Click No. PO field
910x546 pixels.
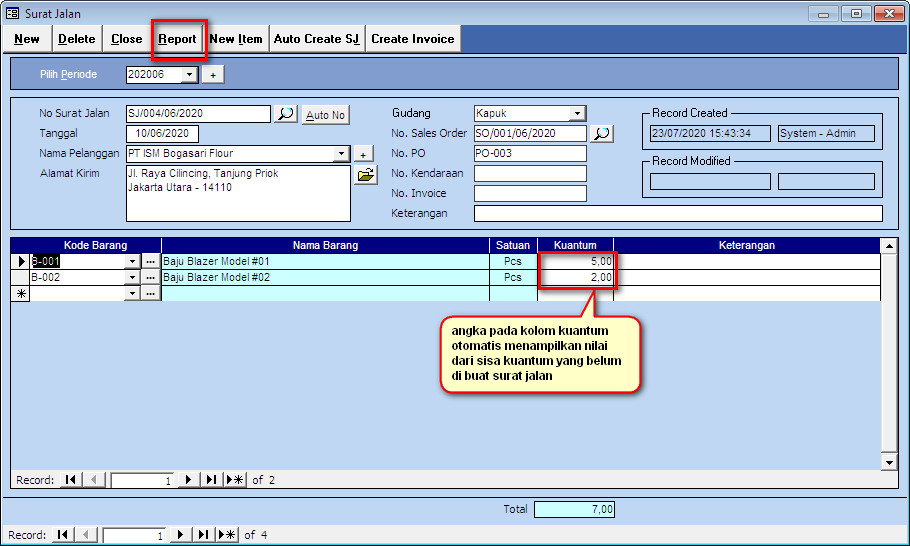point(530,154)
